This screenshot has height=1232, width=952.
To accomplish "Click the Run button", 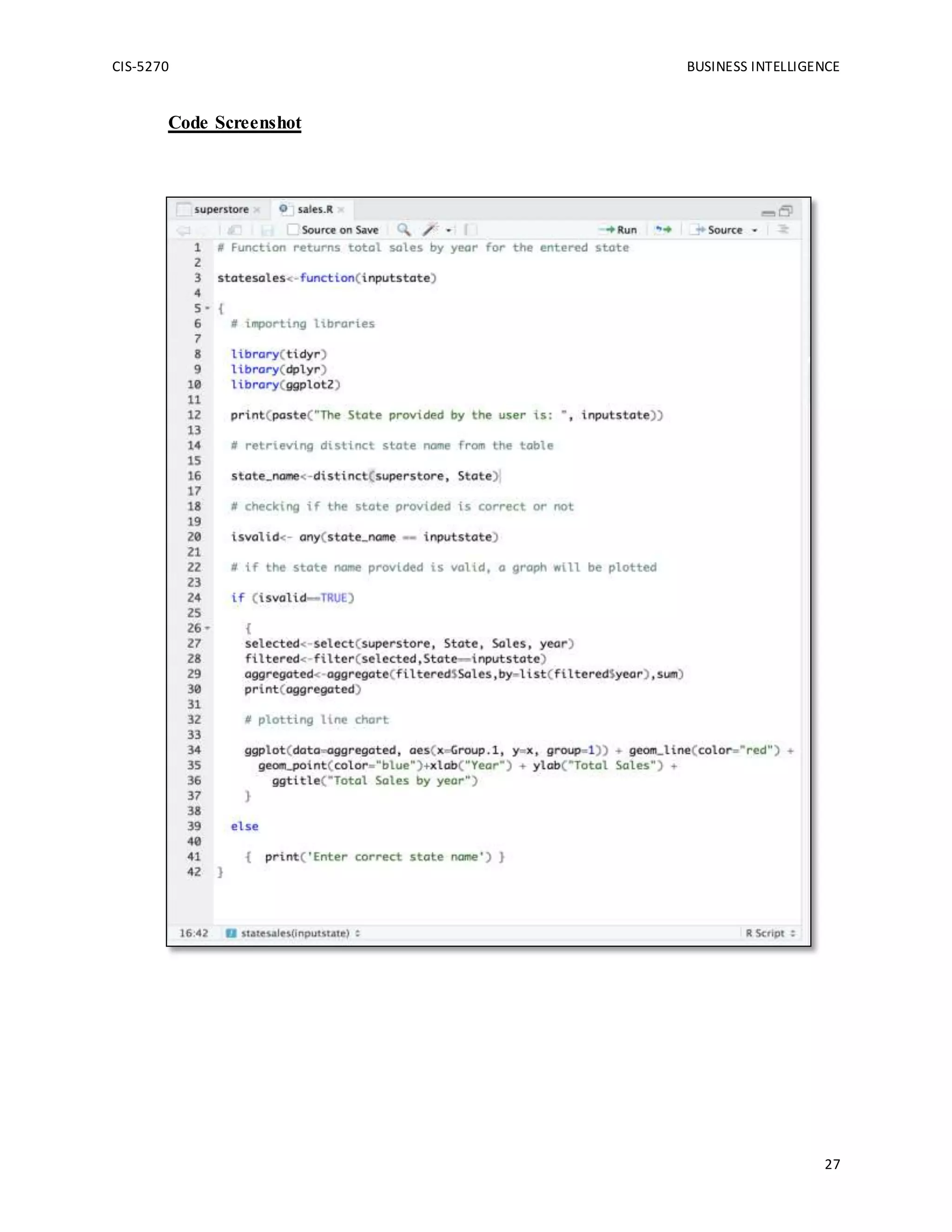I will [x=619, y=230].
